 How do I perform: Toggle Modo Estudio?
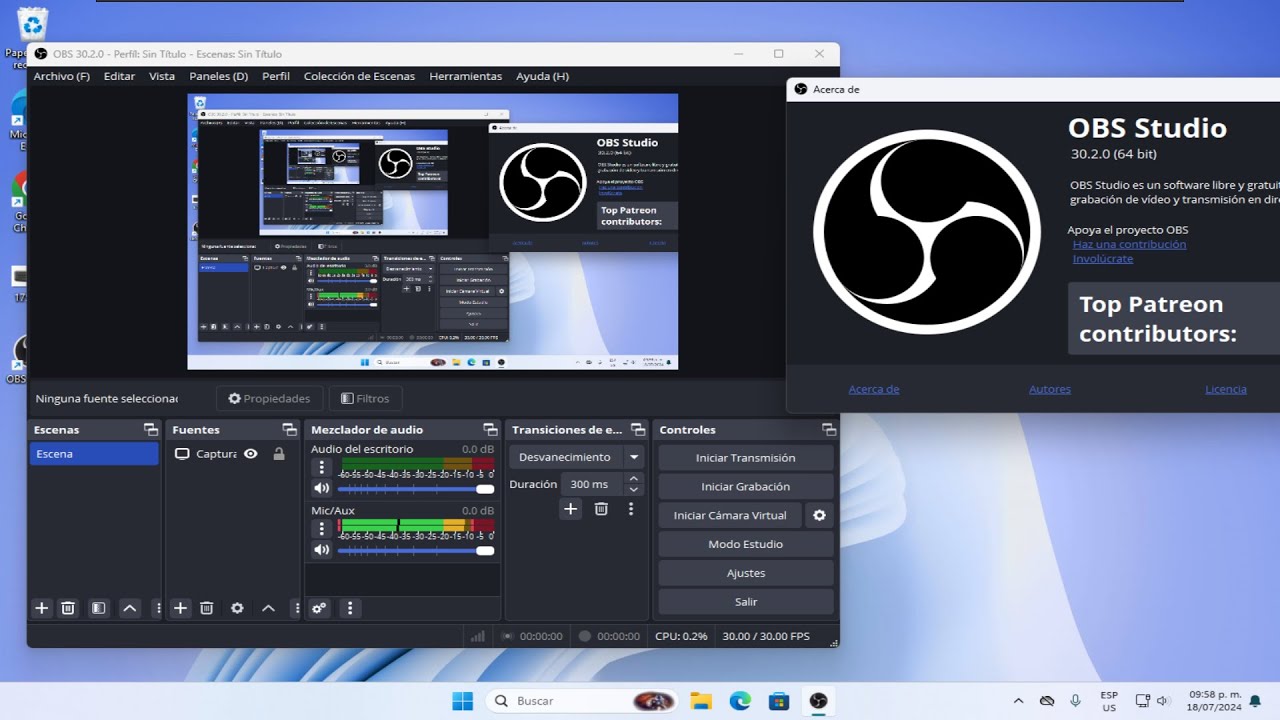click(746, 544)
